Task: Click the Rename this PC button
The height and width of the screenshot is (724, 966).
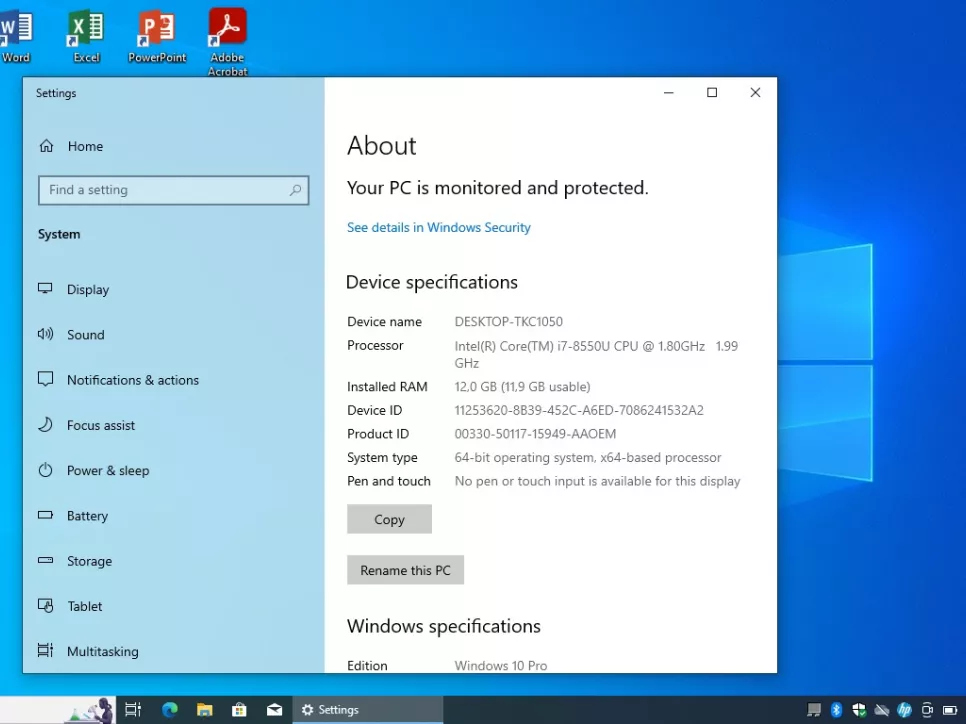Action: 405,570
